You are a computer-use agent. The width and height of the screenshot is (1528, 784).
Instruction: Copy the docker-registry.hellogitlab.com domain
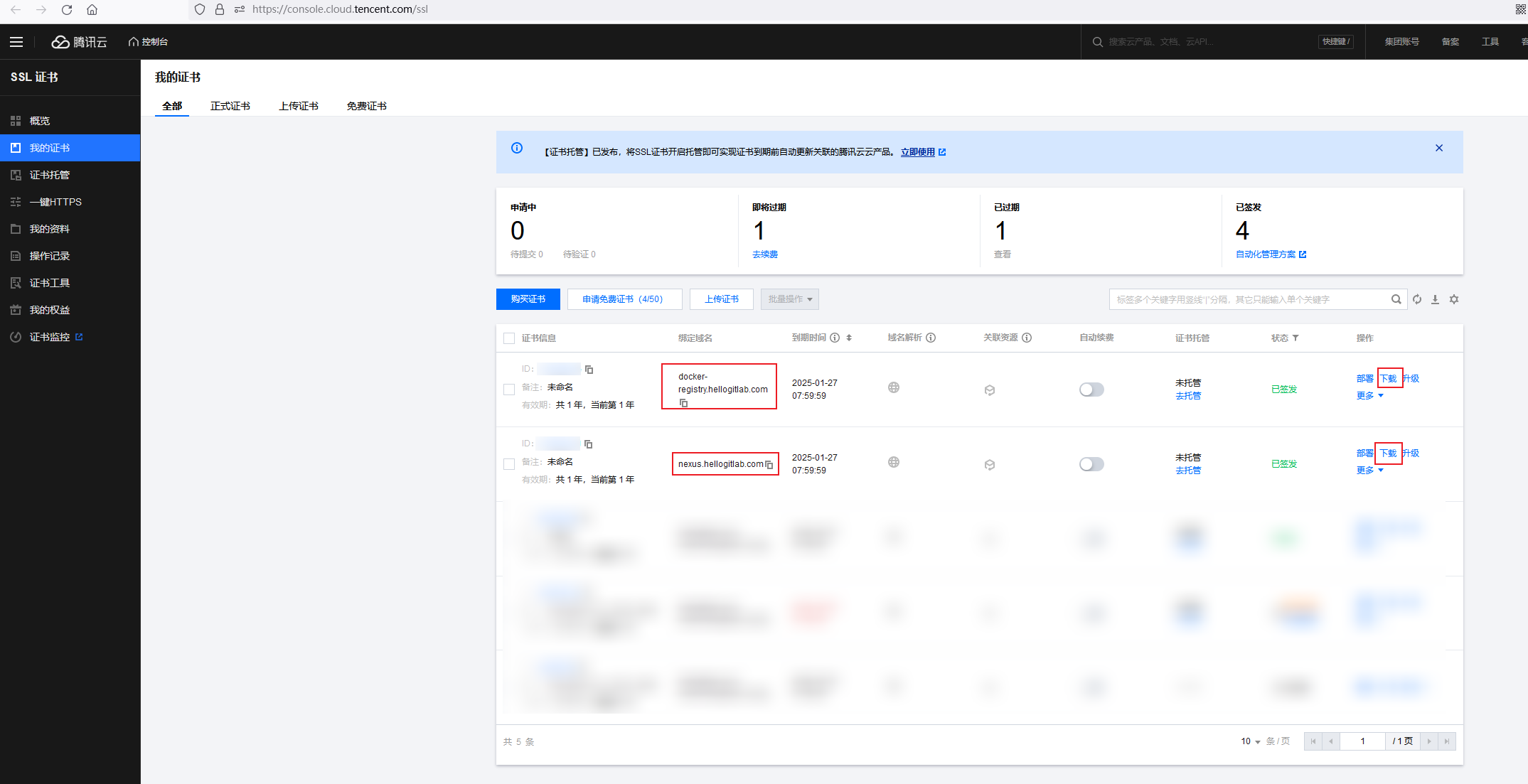683,403
